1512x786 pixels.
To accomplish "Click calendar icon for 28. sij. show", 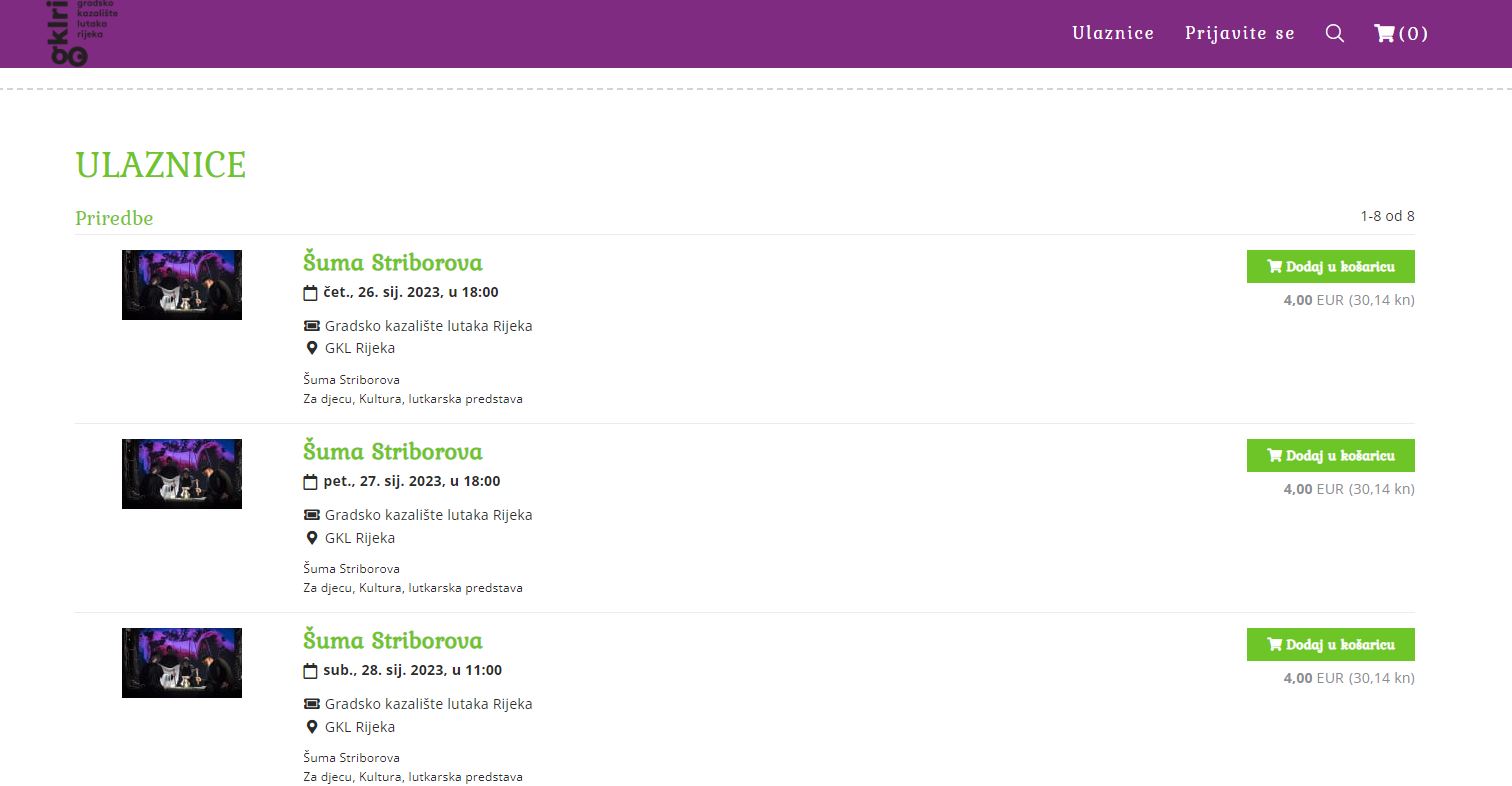I will pyautogui.click(x=310, y=671).
